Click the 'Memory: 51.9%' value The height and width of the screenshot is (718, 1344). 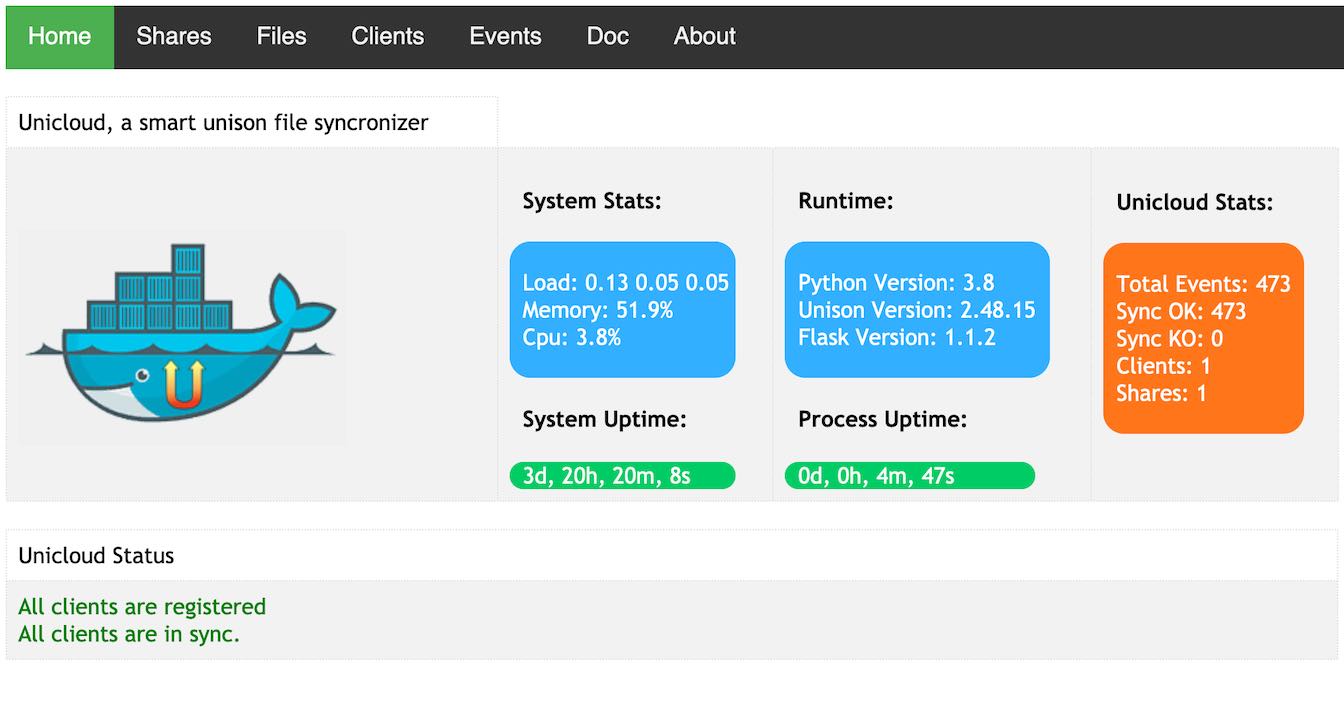coord(598,310)
